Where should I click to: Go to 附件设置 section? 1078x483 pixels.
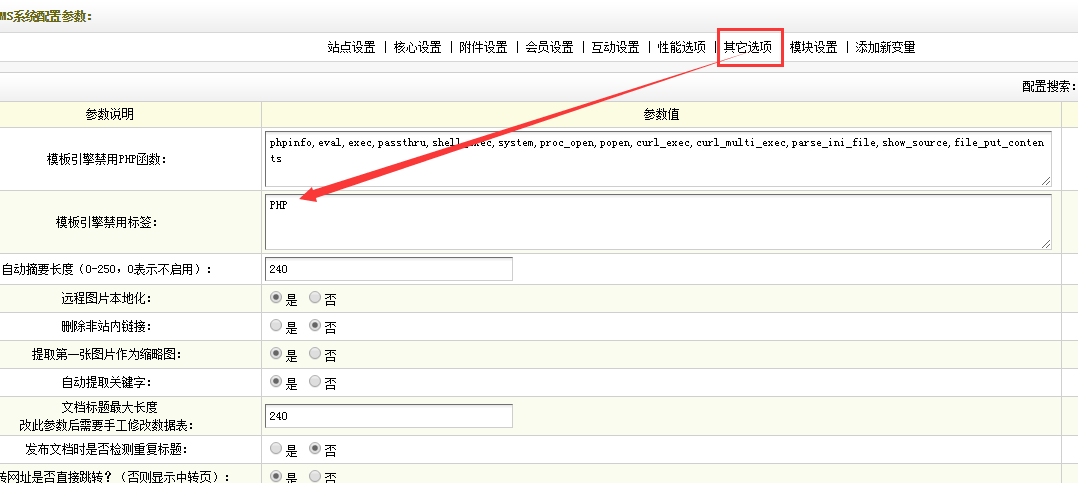point(483,47)
